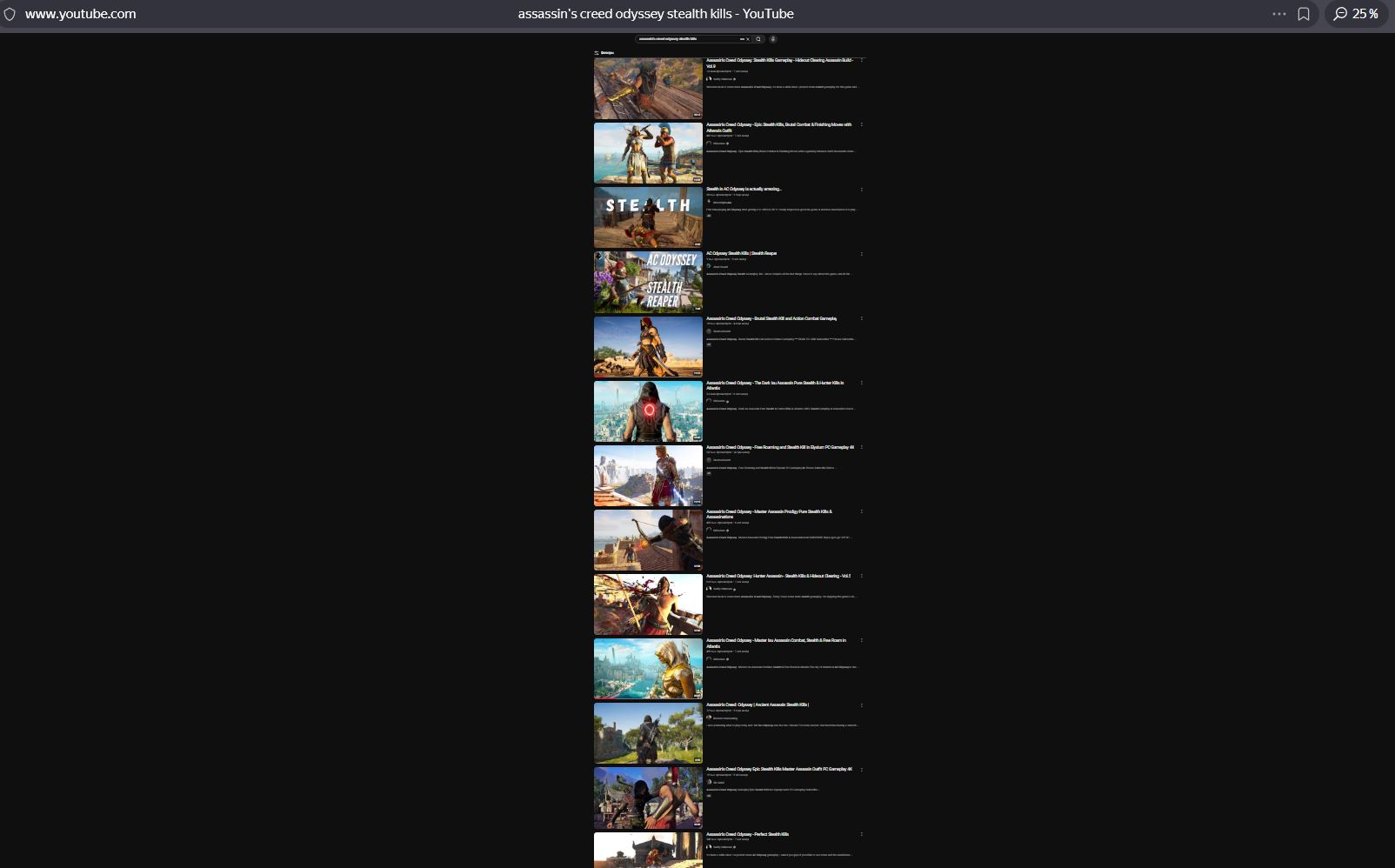1395x868 pixels.
Task: Open more options for Dark Isu Assassin video
Action: (862, 383)
